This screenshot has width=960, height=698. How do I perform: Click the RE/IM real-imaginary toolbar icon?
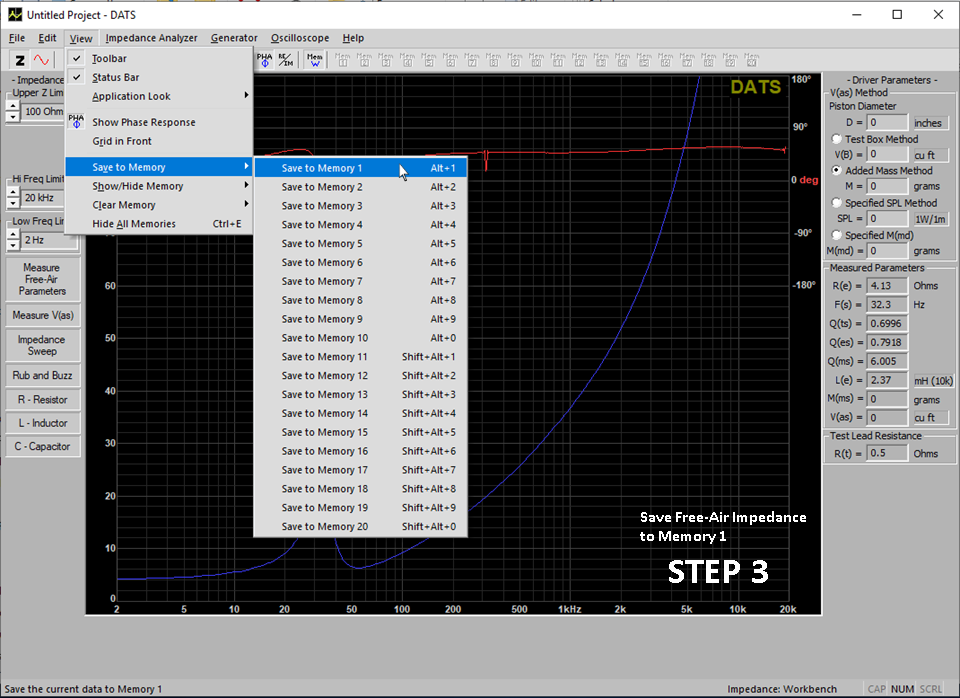click(x=286, y=60)
